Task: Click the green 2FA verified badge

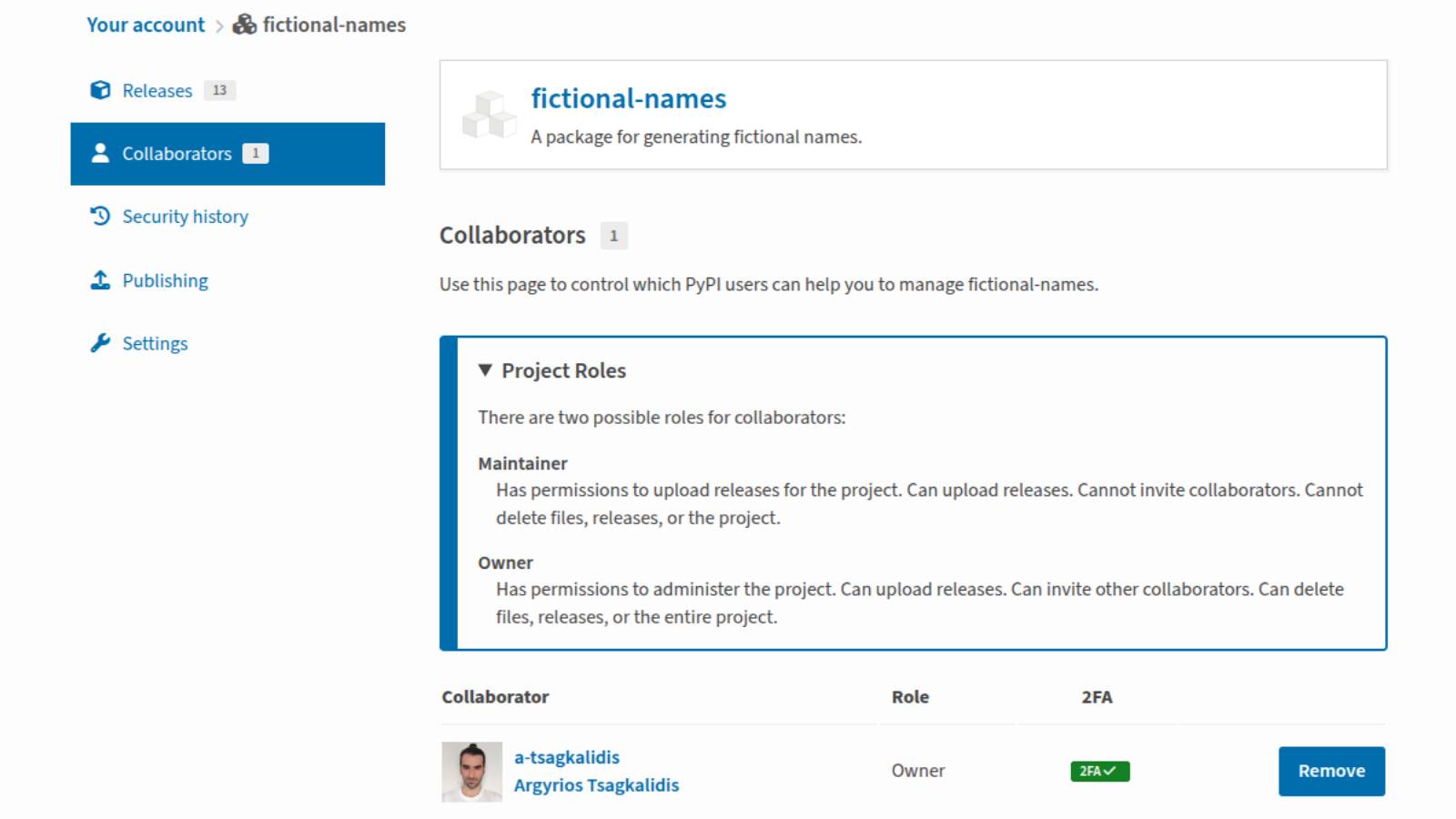Action: tap(1099, 771)
